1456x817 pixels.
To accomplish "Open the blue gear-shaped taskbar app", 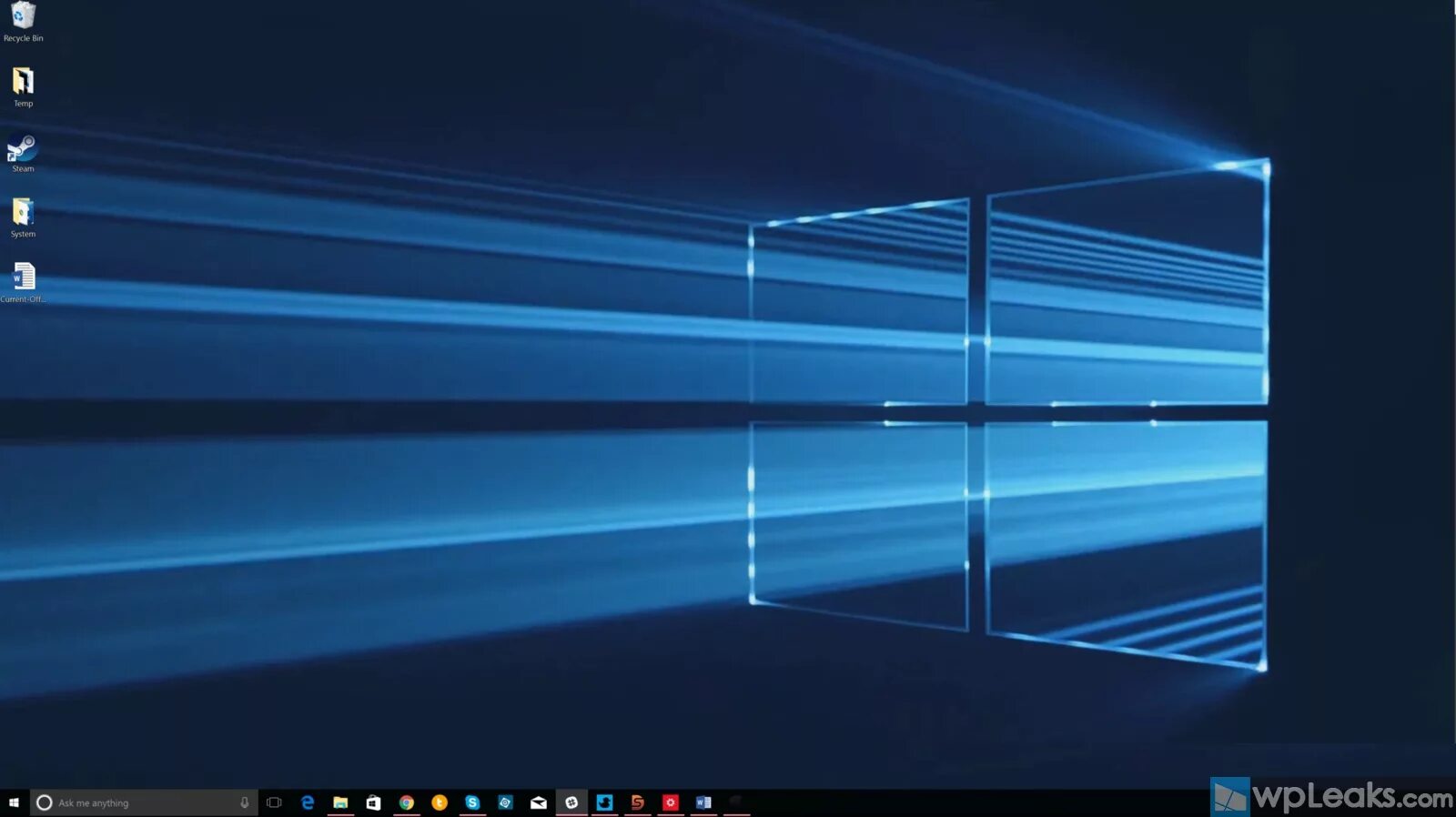I will pyautogui.click(x=505, y=802).
